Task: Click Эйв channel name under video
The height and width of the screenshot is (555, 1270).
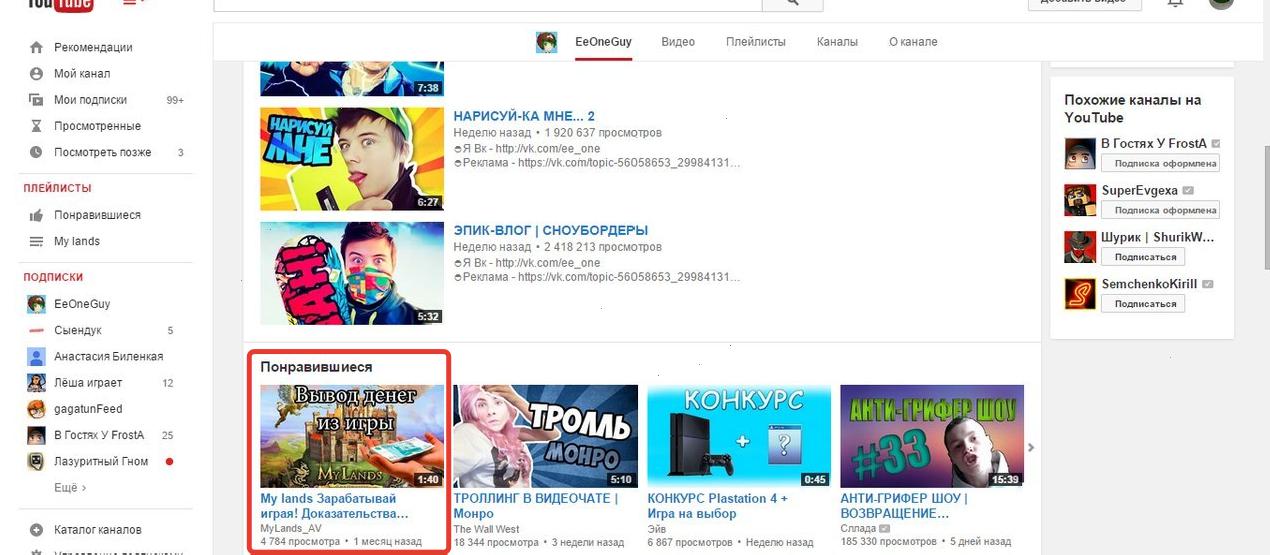Action: click(x=657, y=529)
